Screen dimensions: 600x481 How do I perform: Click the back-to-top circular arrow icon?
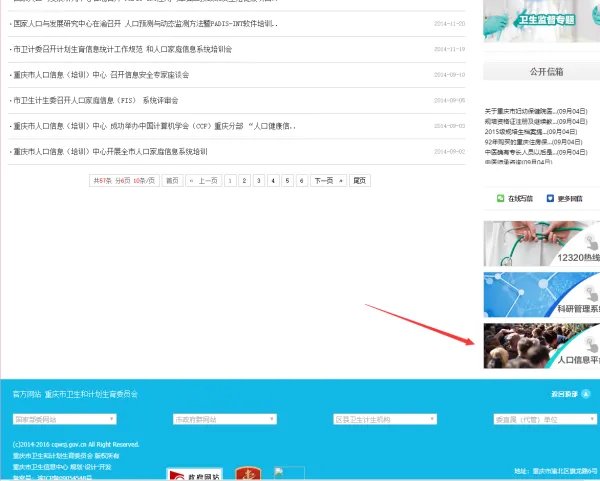pyautogui.click(x=586, y=394)
